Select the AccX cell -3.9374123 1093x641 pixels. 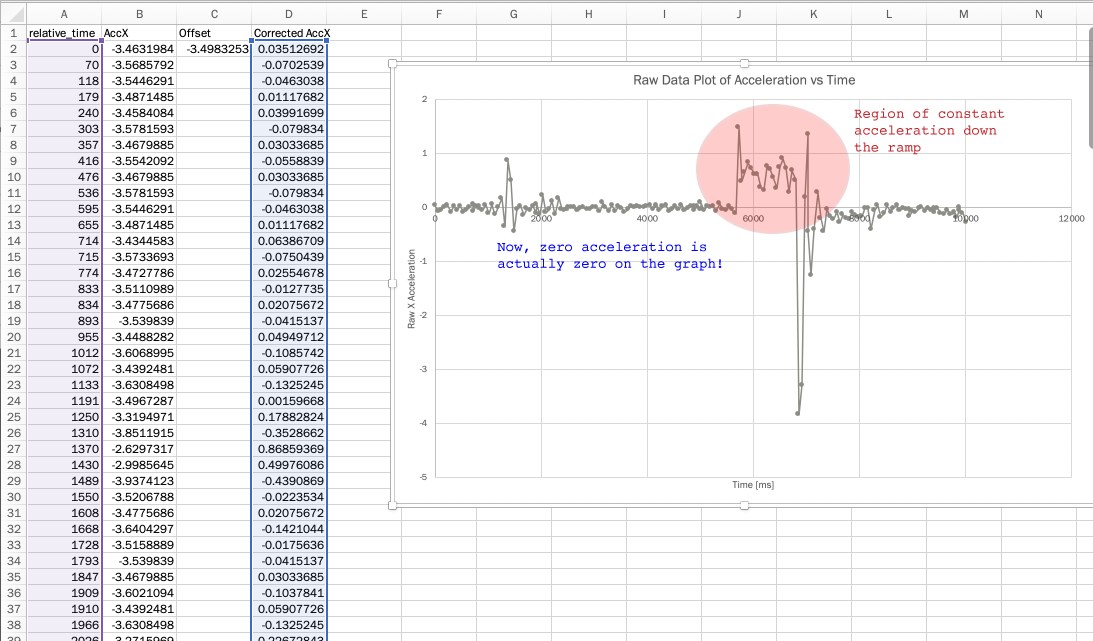click(x=139, y=481)
